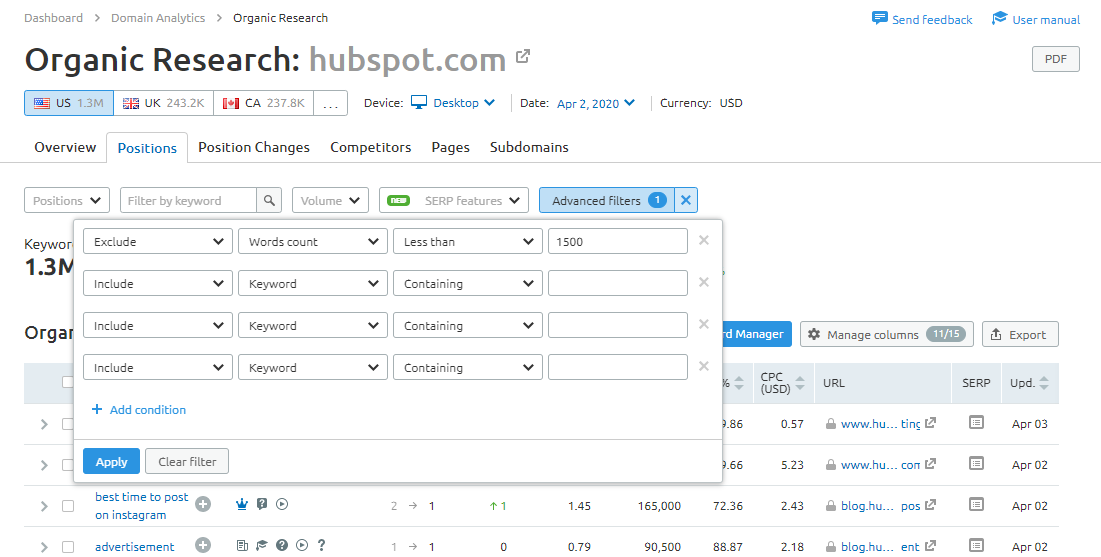Click the PDF export button
Viewport: 1101px width, 557px height.
click(x=1055, y=59)
